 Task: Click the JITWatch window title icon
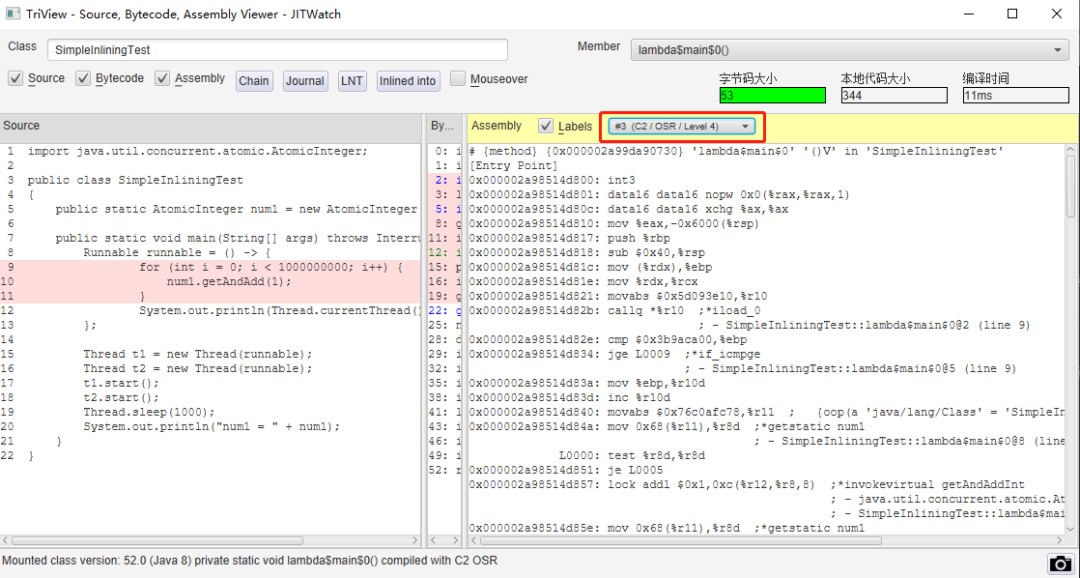(x=12, y=14)
